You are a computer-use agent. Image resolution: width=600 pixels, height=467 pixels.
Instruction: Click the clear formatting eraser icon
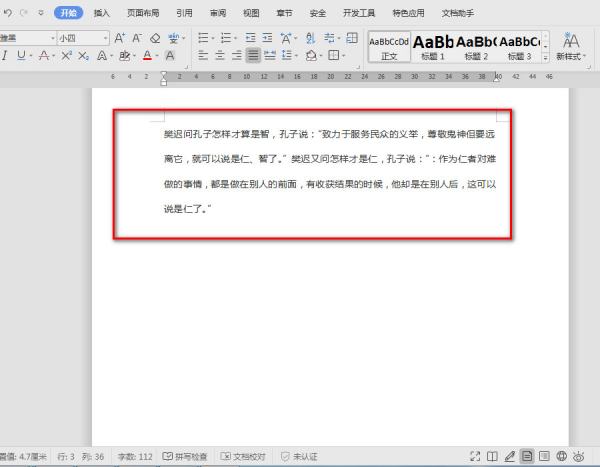click(157, 38)
